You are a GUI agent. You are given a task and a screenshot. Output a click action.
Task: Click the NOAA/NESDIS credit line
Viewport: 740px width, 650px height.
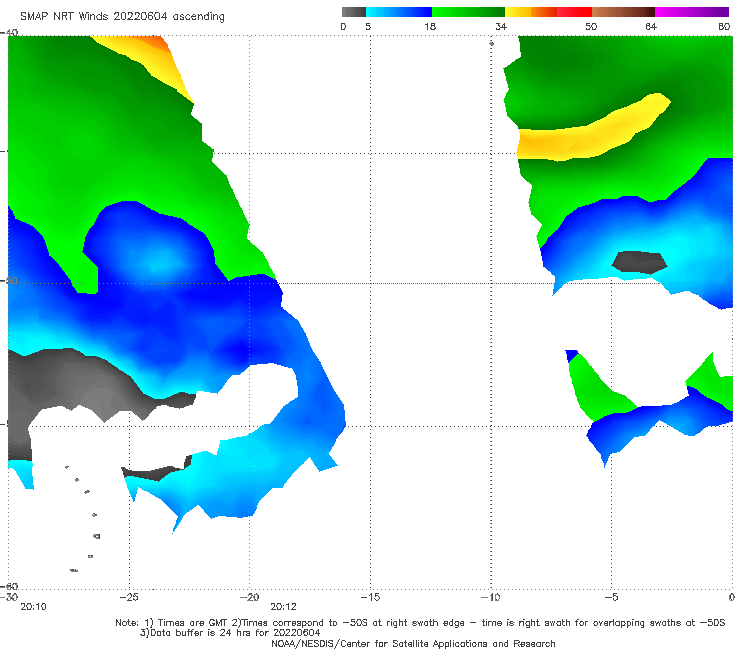coord(413,644)
